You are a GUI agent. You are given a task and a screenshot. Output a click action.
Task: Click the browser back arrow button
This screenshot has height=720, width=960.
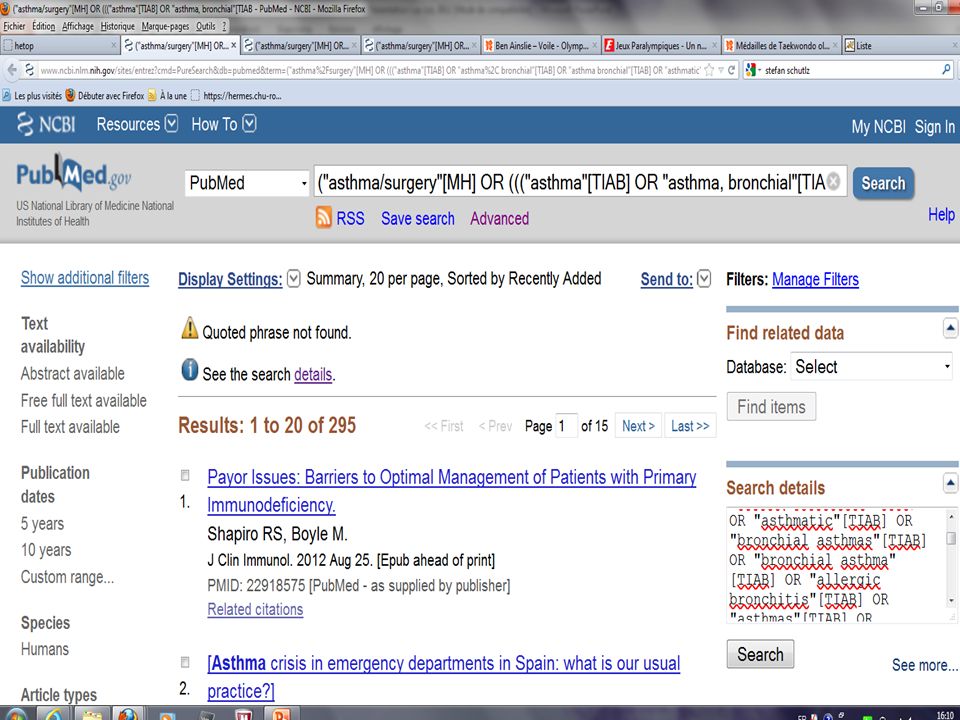coord(12,70)
